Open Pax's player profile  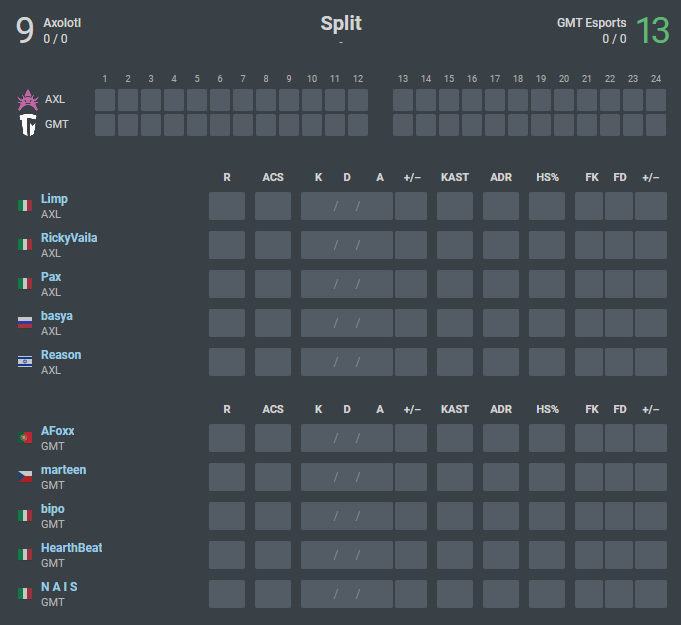pos(51,277)
